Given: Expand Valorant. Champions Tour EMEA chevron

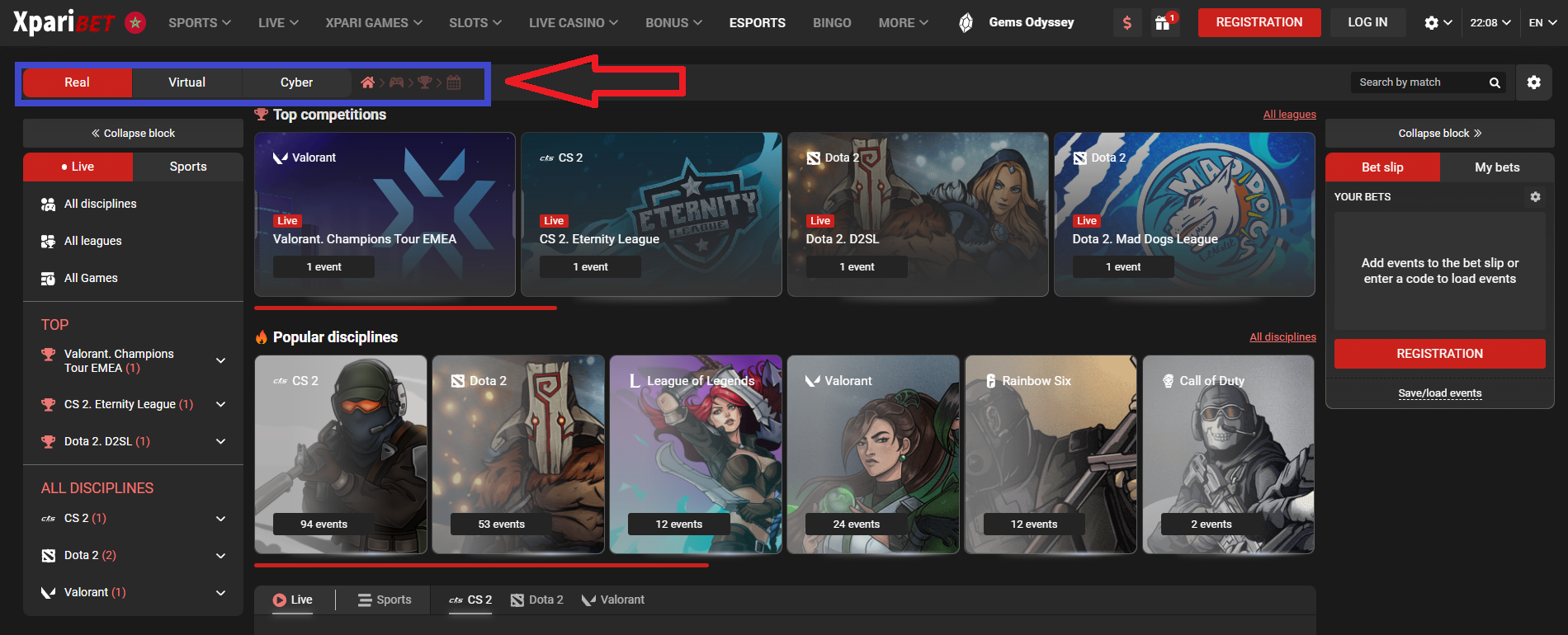Looking at the screenshot, I should (220, 360).
